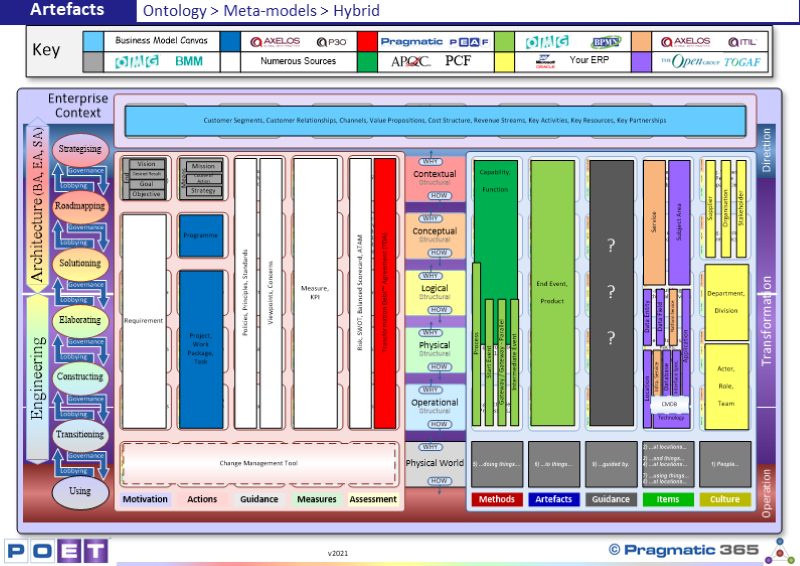Click the HOW pill under Physical World

(439, 481)
